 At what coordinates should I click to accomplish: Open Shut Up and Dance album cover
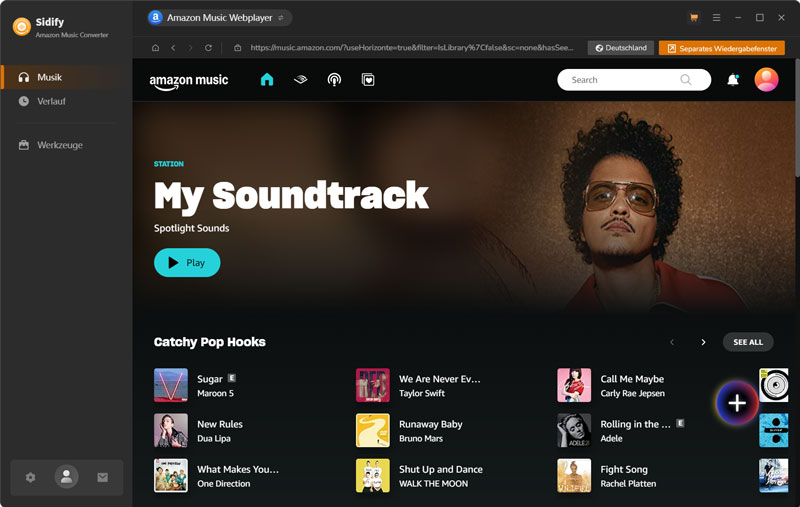pyautogui.click(x=372, y=475)
